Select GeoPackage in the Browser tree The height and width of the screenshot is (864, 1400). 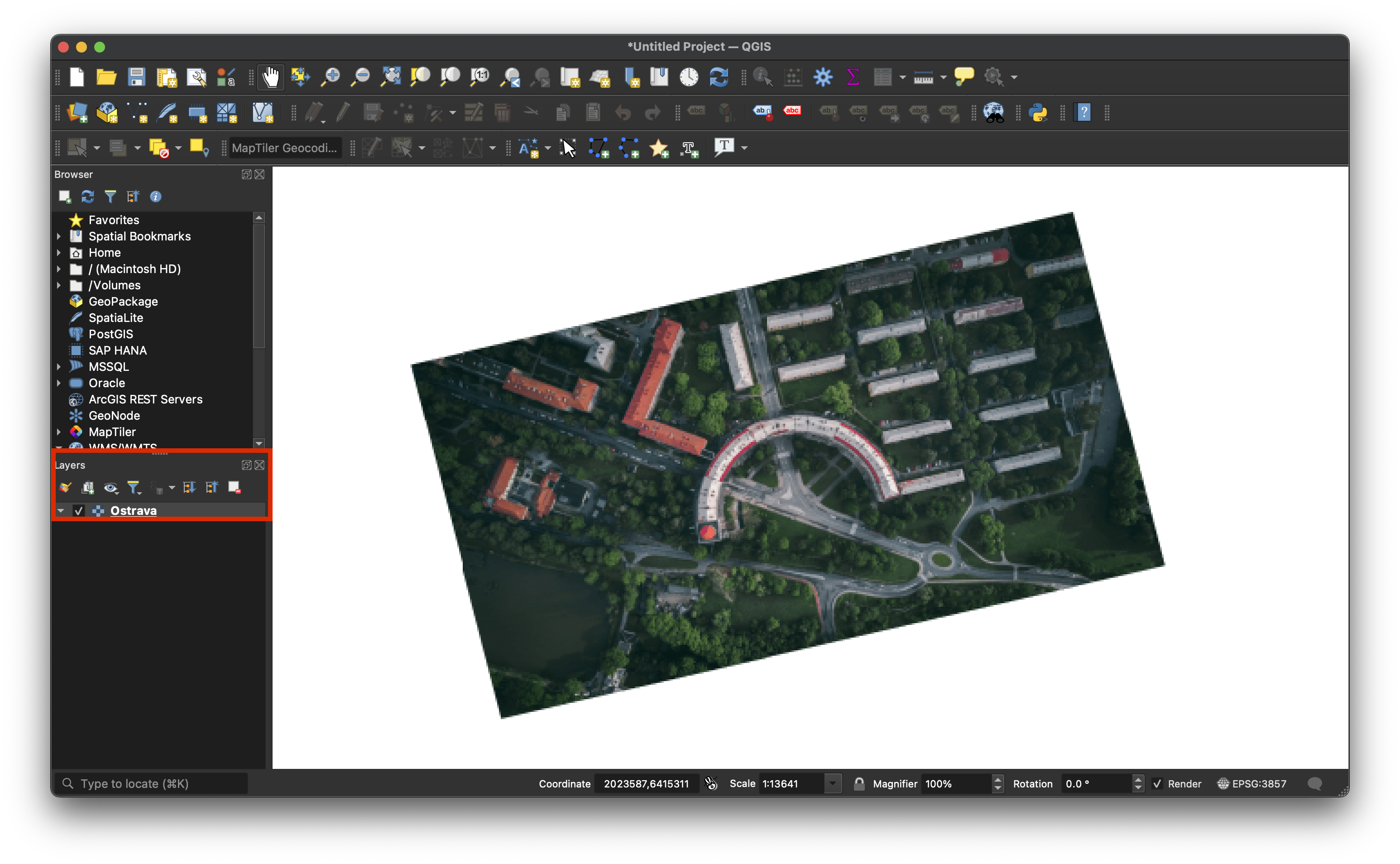(123, 301)
